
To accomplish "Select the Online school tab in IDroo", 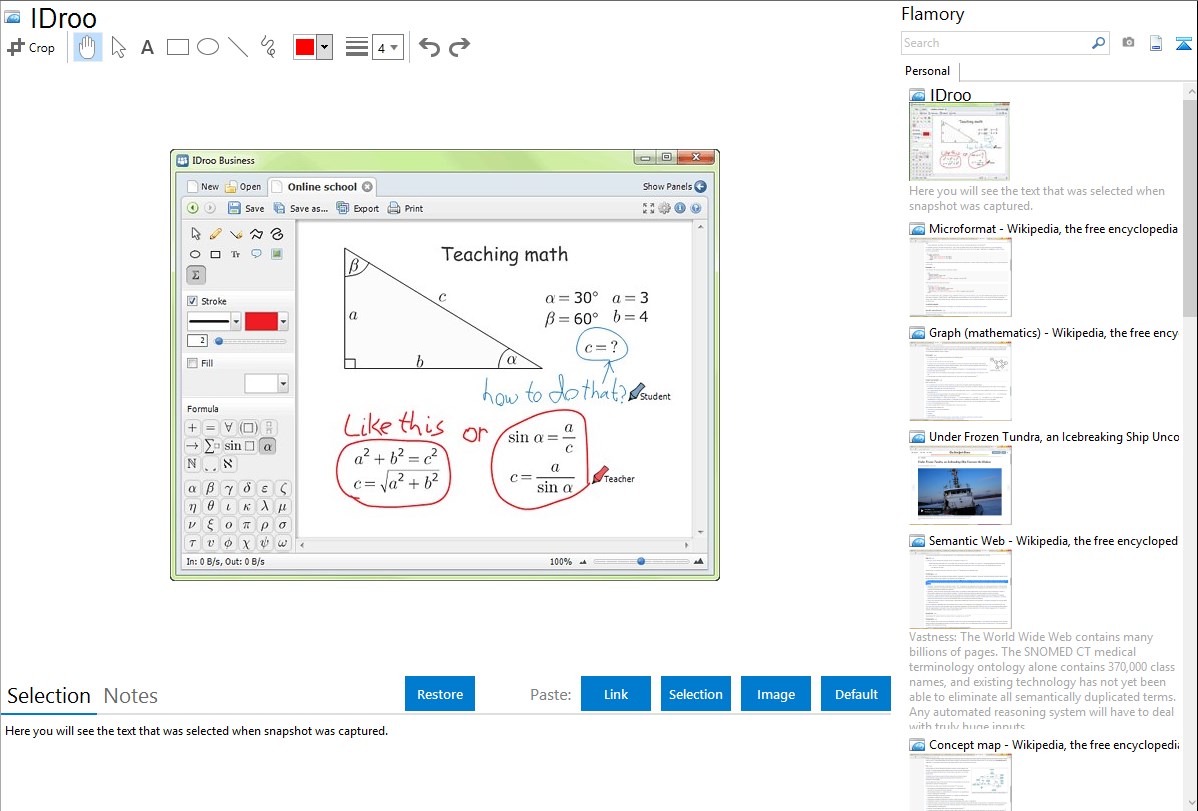I will (322, 187).
